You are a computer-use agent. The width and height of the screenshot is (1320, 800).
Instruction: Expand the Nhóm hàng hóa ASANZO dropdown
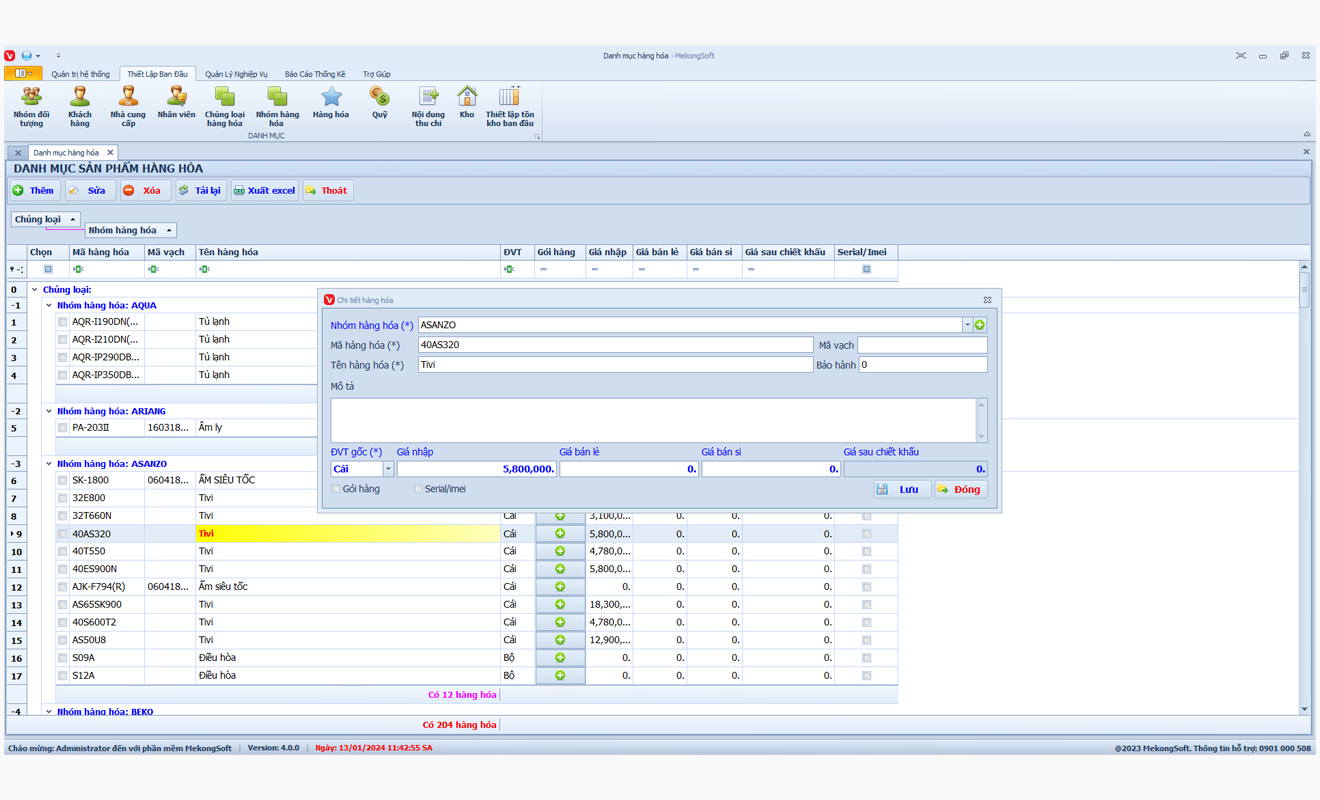967,325
